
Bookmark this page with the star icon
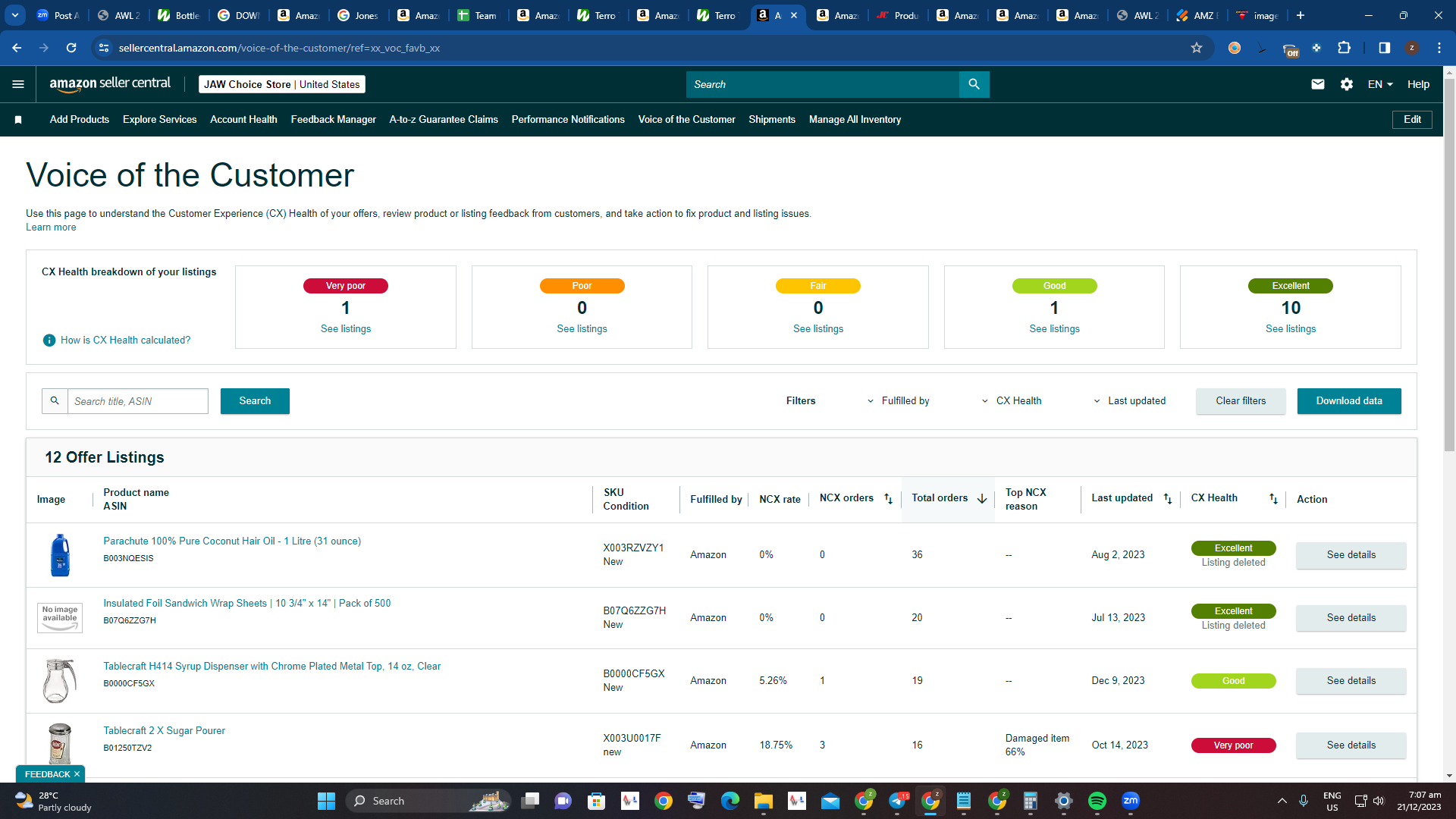1197,48
